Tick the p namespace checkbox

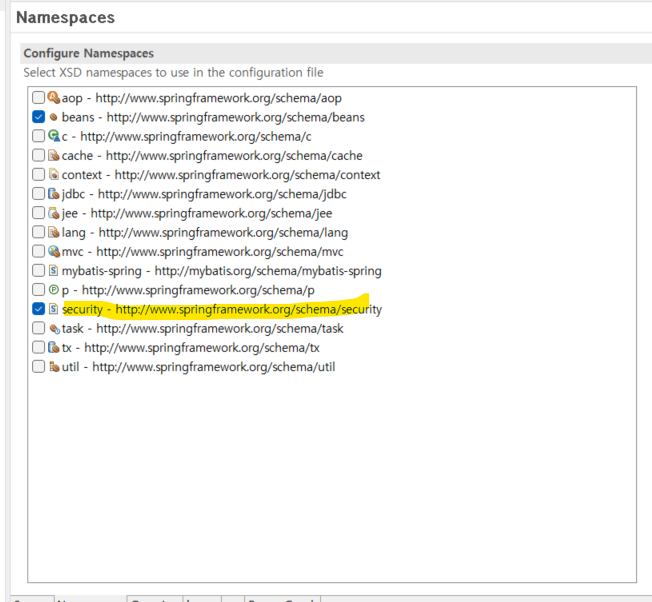click(38, 290)
